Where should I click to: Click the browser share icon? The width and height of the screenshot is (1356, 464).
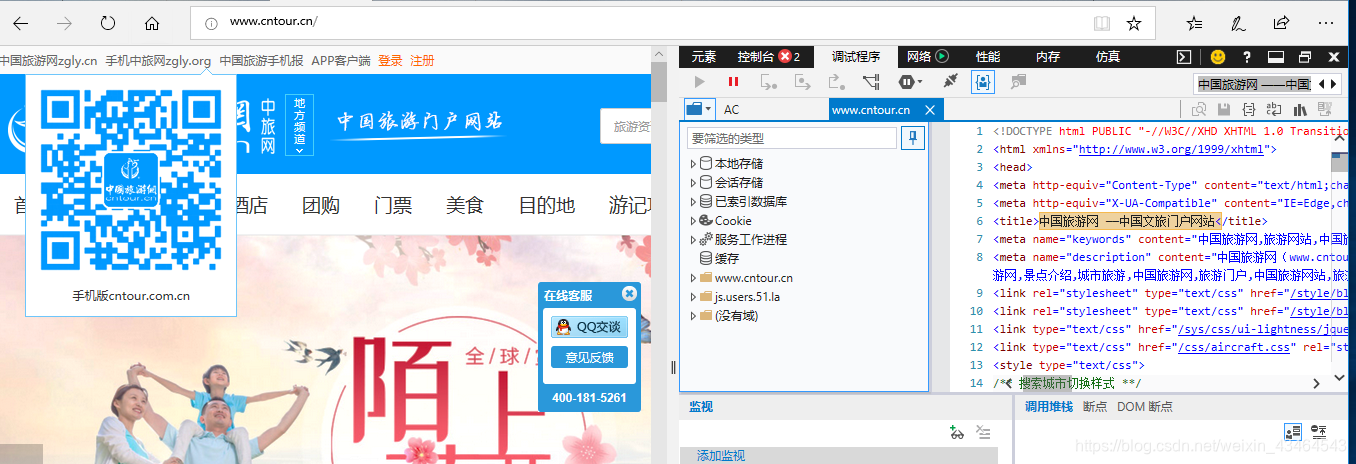coord(1281,23)
